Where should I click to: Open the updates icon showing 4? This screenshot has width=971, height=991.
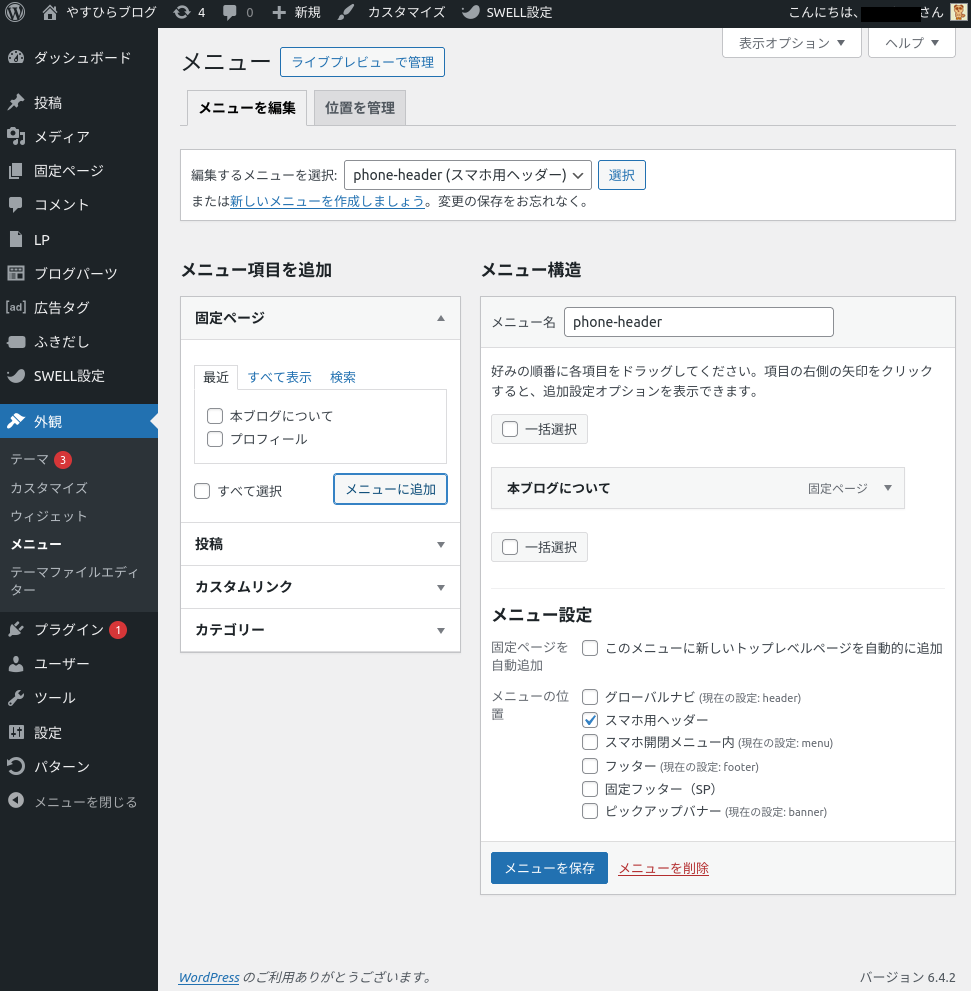pos(181,12)
